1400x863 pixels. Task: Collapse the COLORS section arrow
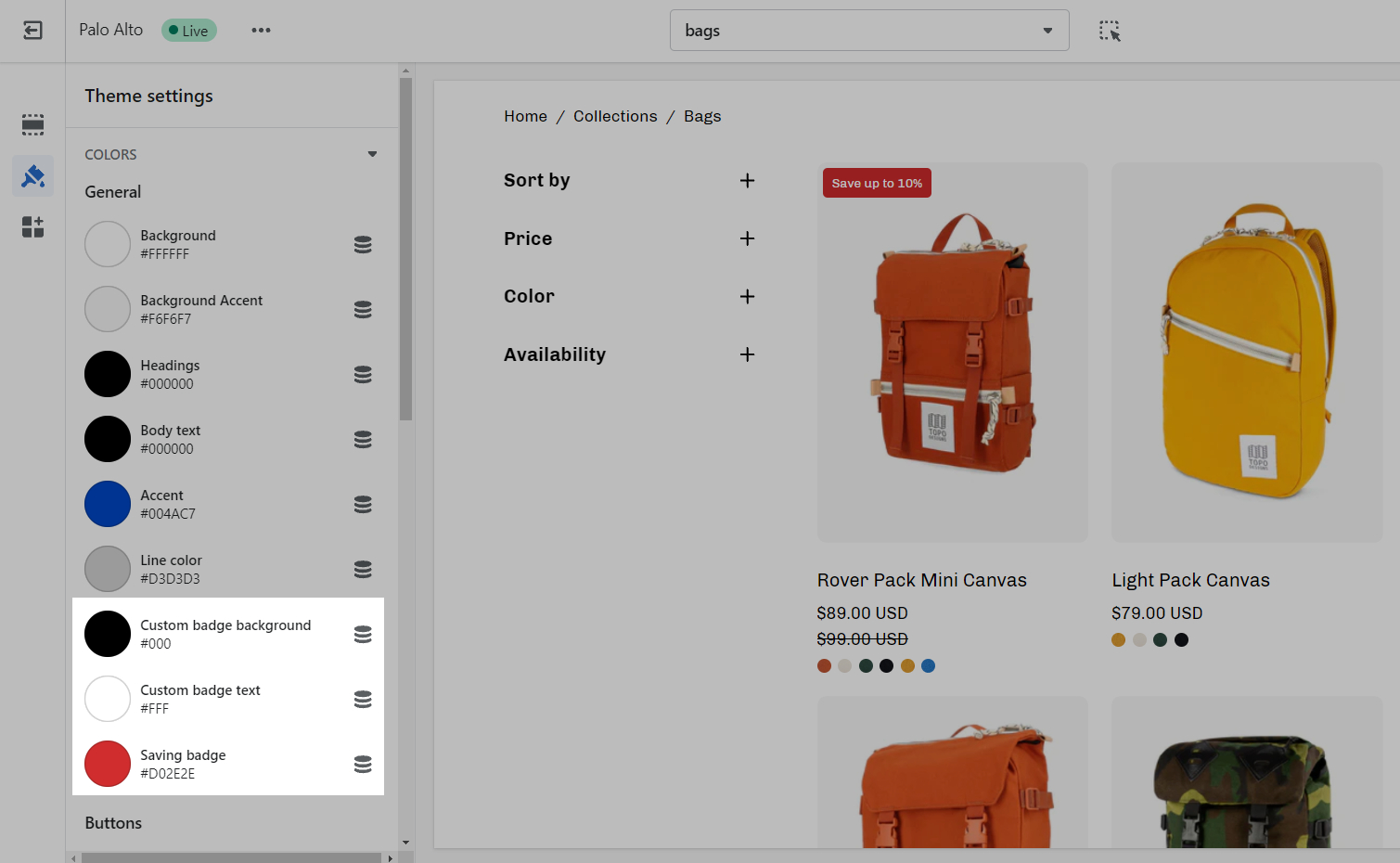[372, 154]
